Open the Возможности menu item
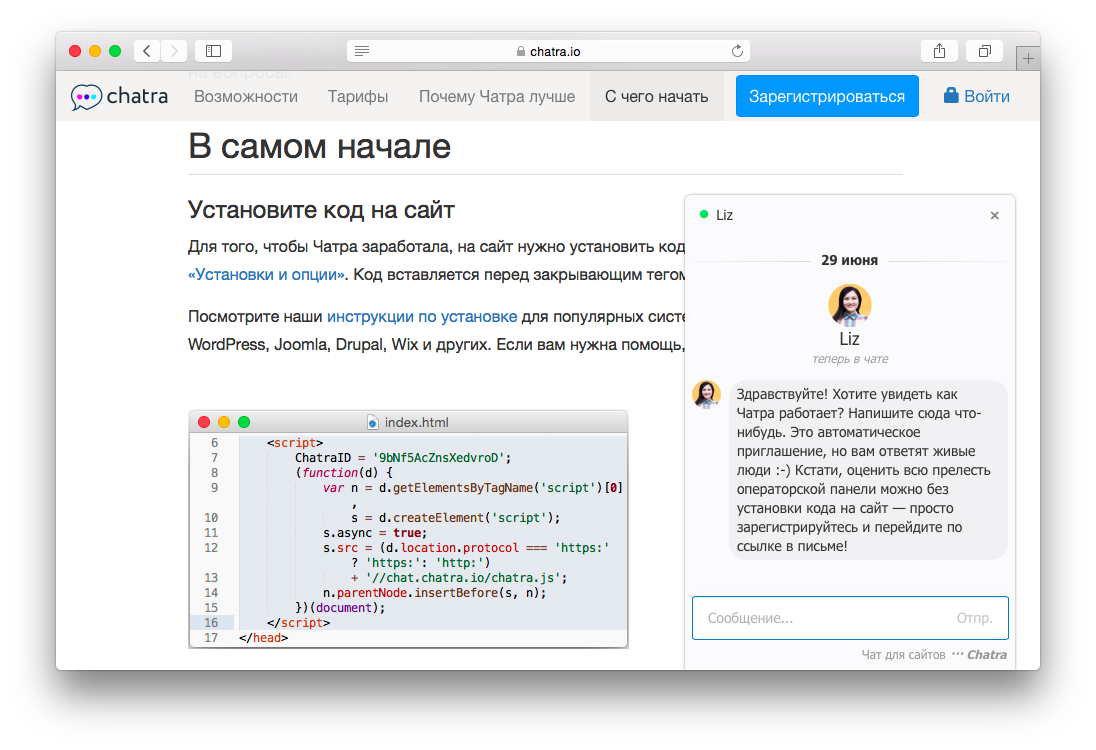This screenshot has height=750, width=1096. [x=246, y=97]
